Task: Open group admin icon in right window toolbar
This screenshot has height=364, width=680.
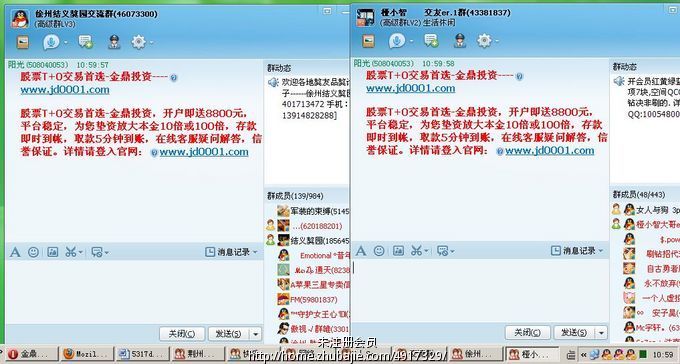Action: [460, 40]
